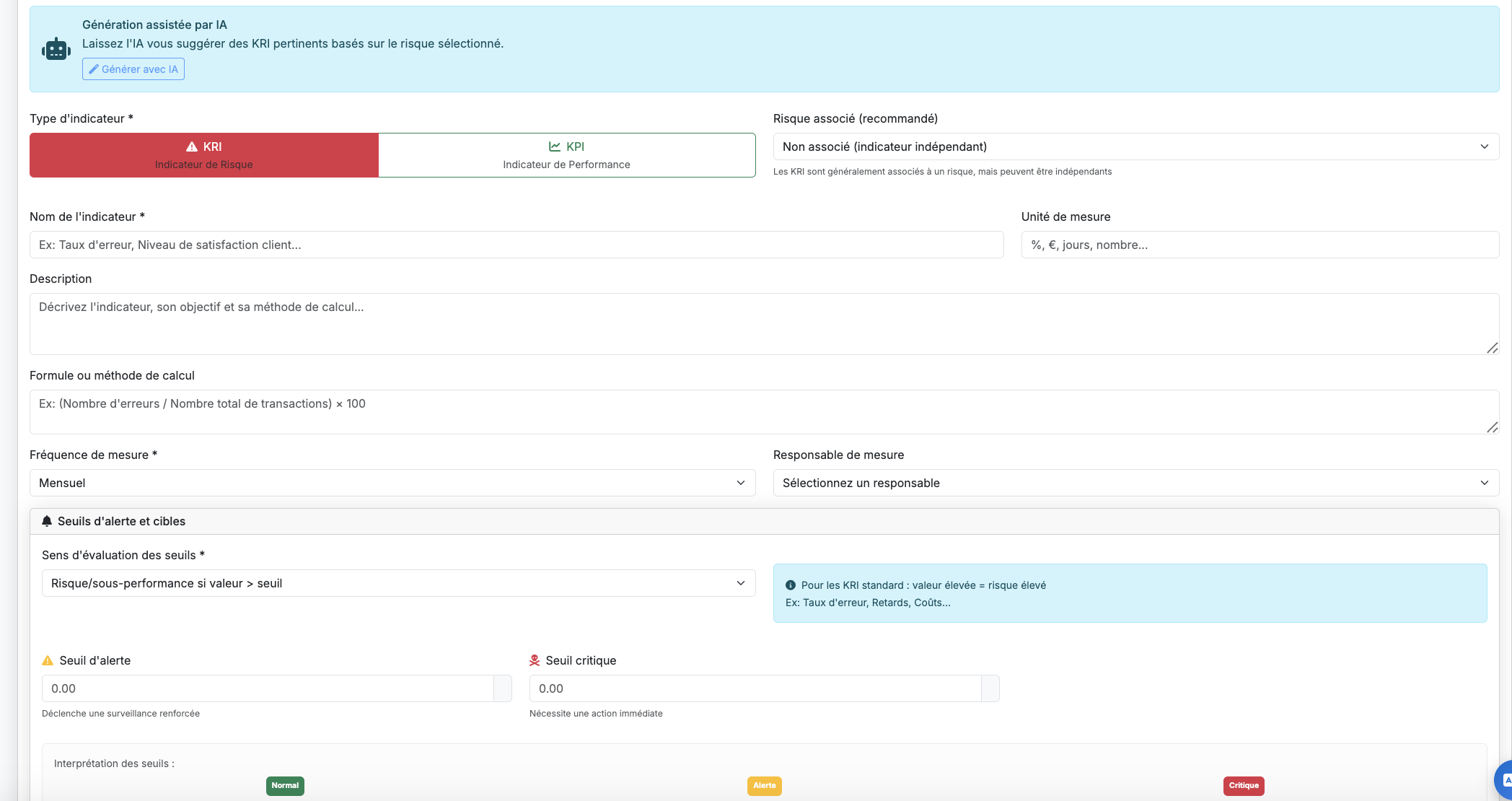Image resolution: width=1512 pixels, height=801 pixels.
Task: Open the Risque associé dropdown
Action: 1135,146
